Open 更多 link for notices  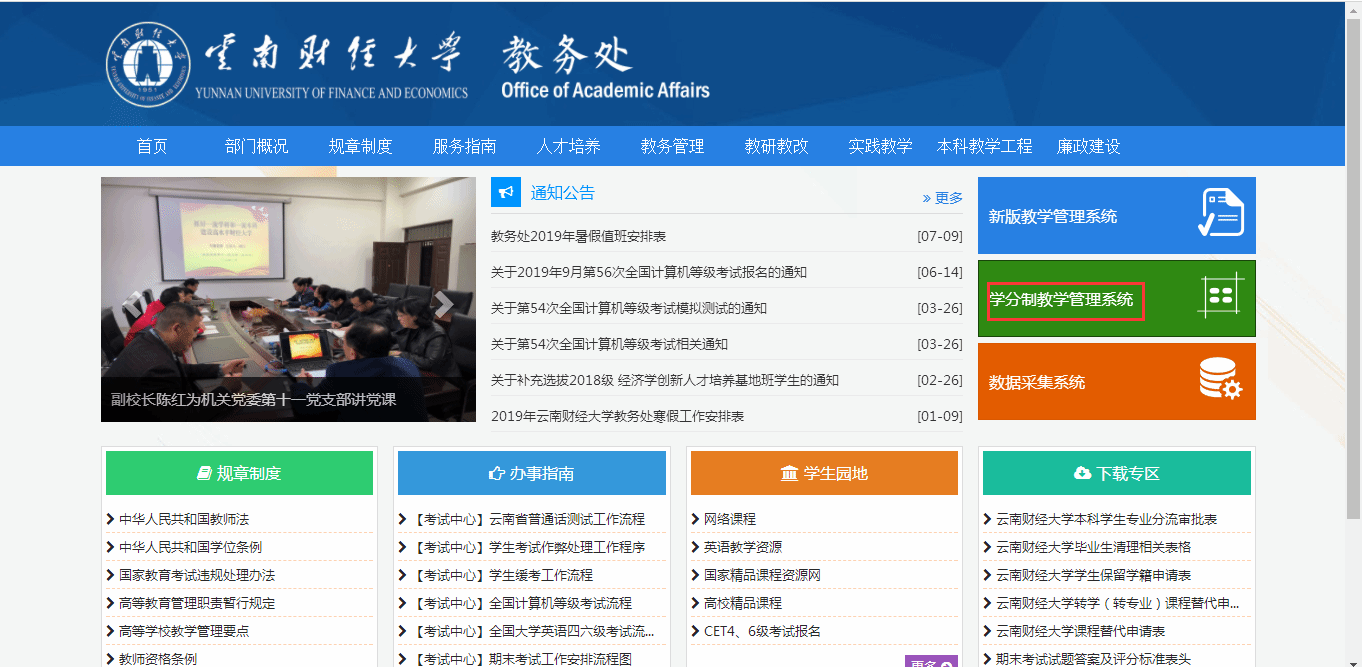pyautogui.click(x=942, y=198)
